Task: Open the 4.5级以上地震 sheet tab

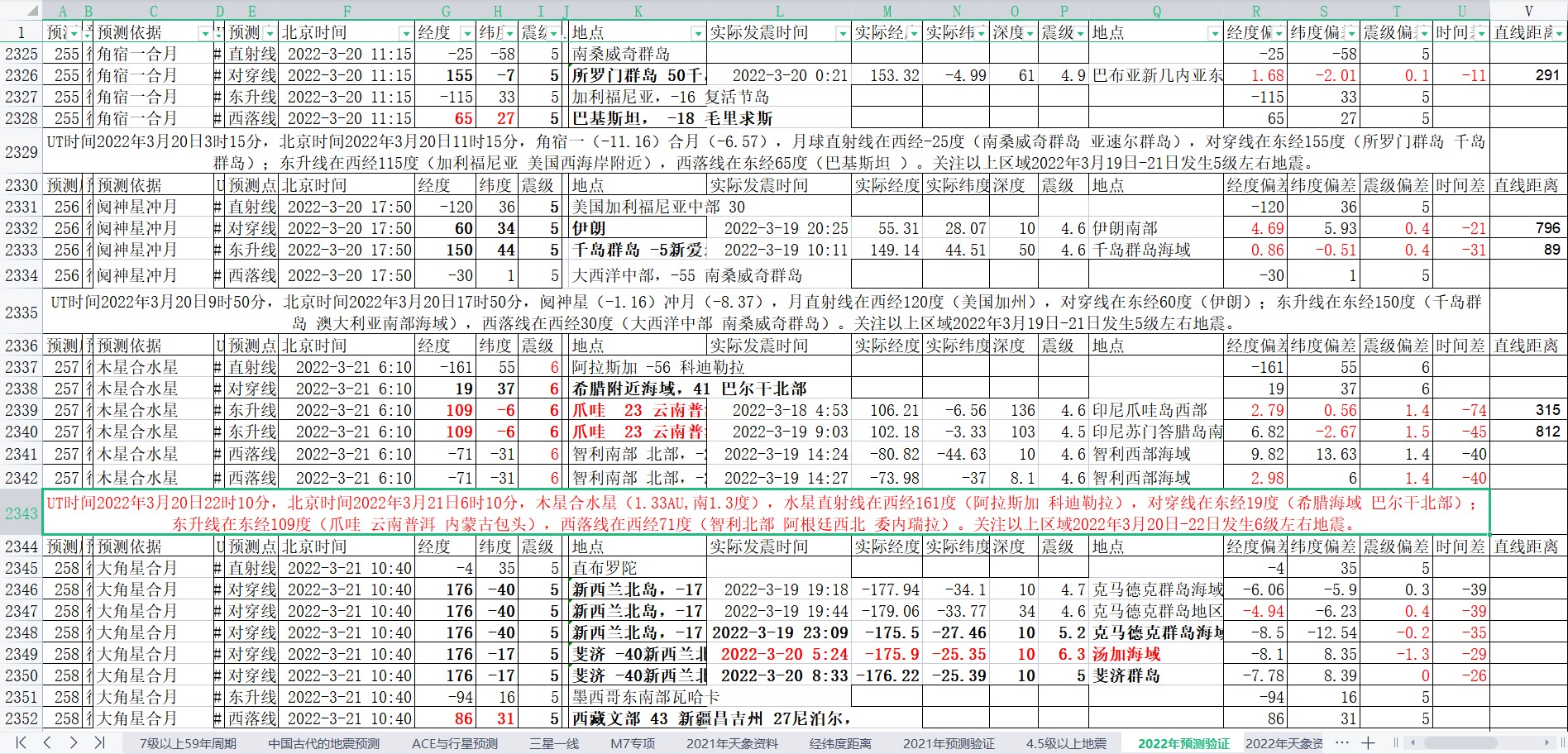Action: click(1066, 743)
